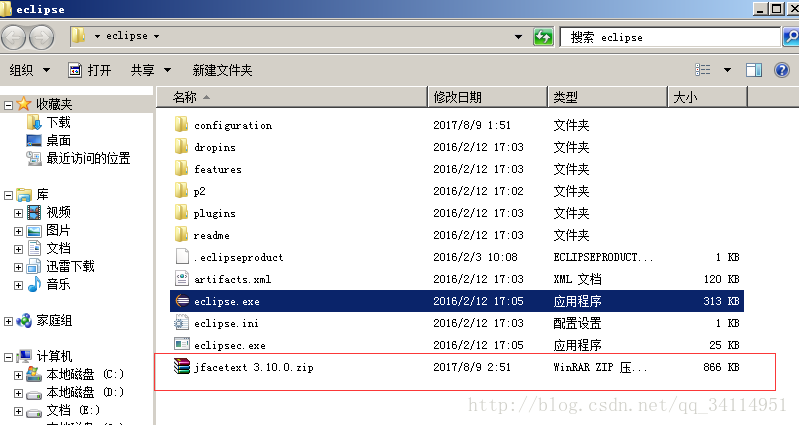Select the plugins folder icon
Viewport: 799px width, 425px height.
click(181, 212)
